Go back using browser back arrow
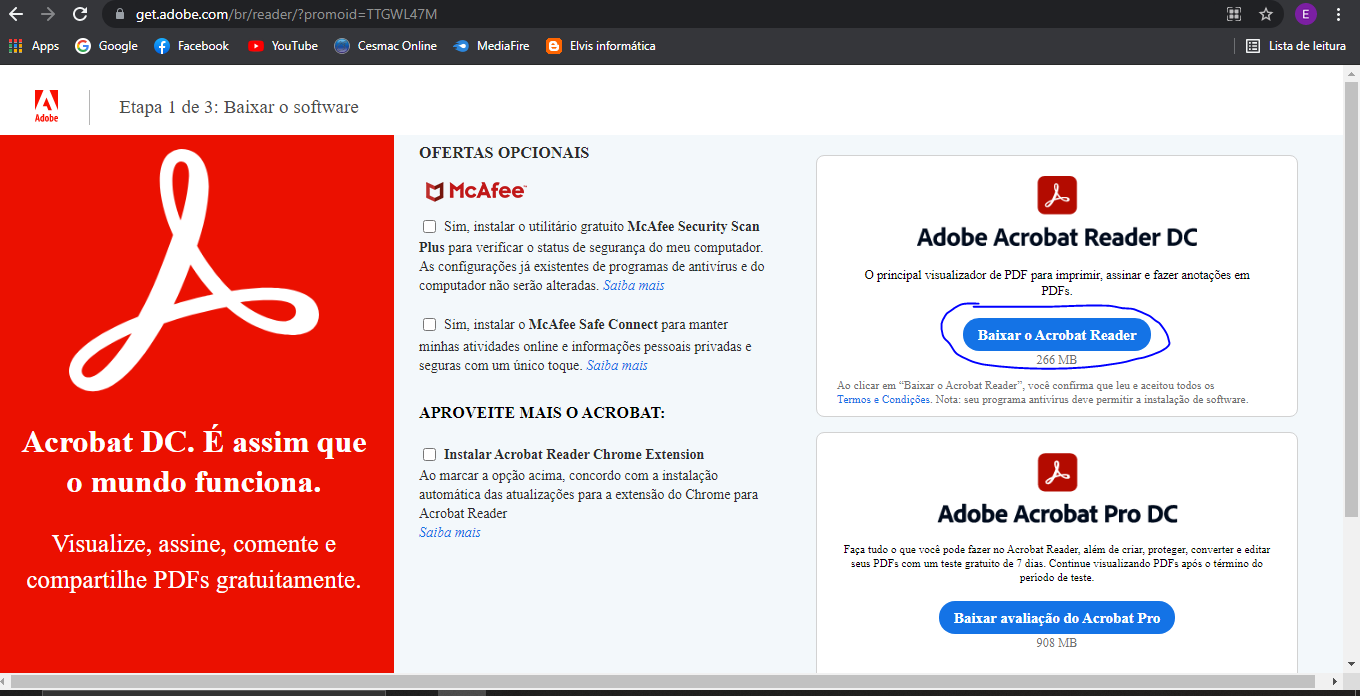This screenshot has width=1360, height=696. click(15, 14)
